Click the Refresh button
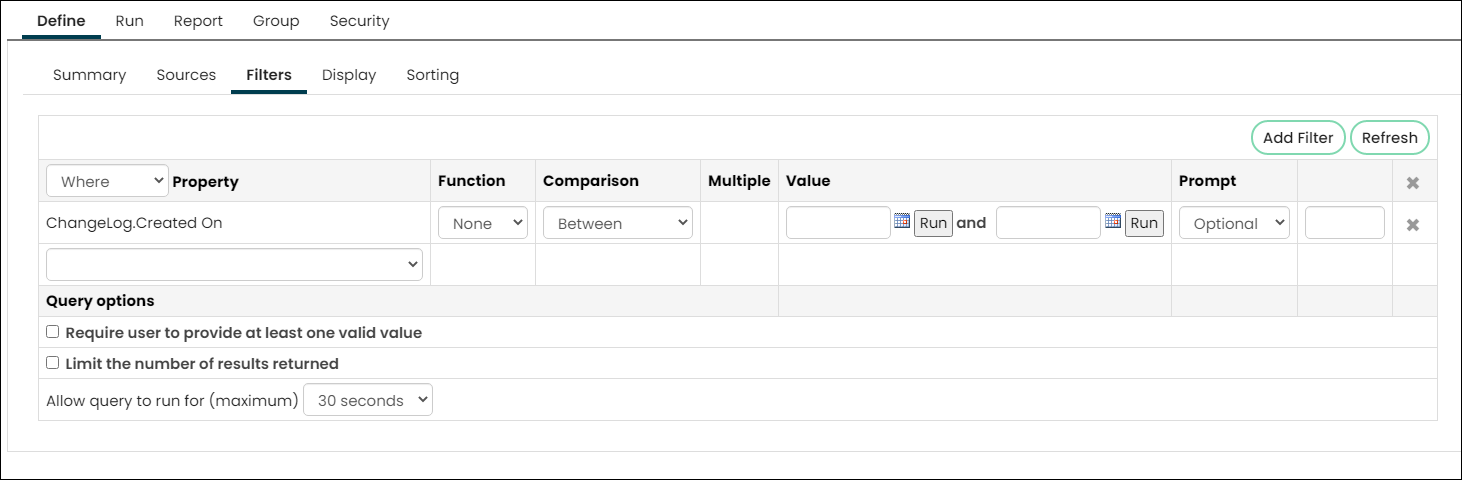 click(x=1390, y=138)
